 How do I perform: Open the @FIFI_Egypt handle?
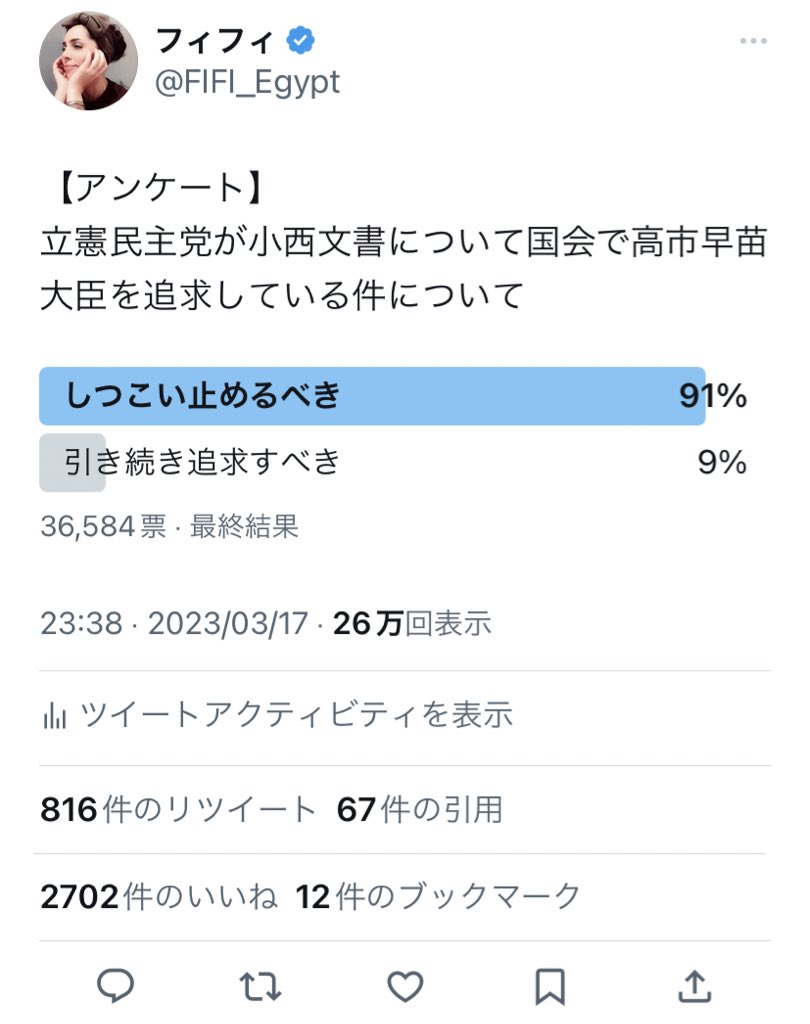click(x=248, y=83)
